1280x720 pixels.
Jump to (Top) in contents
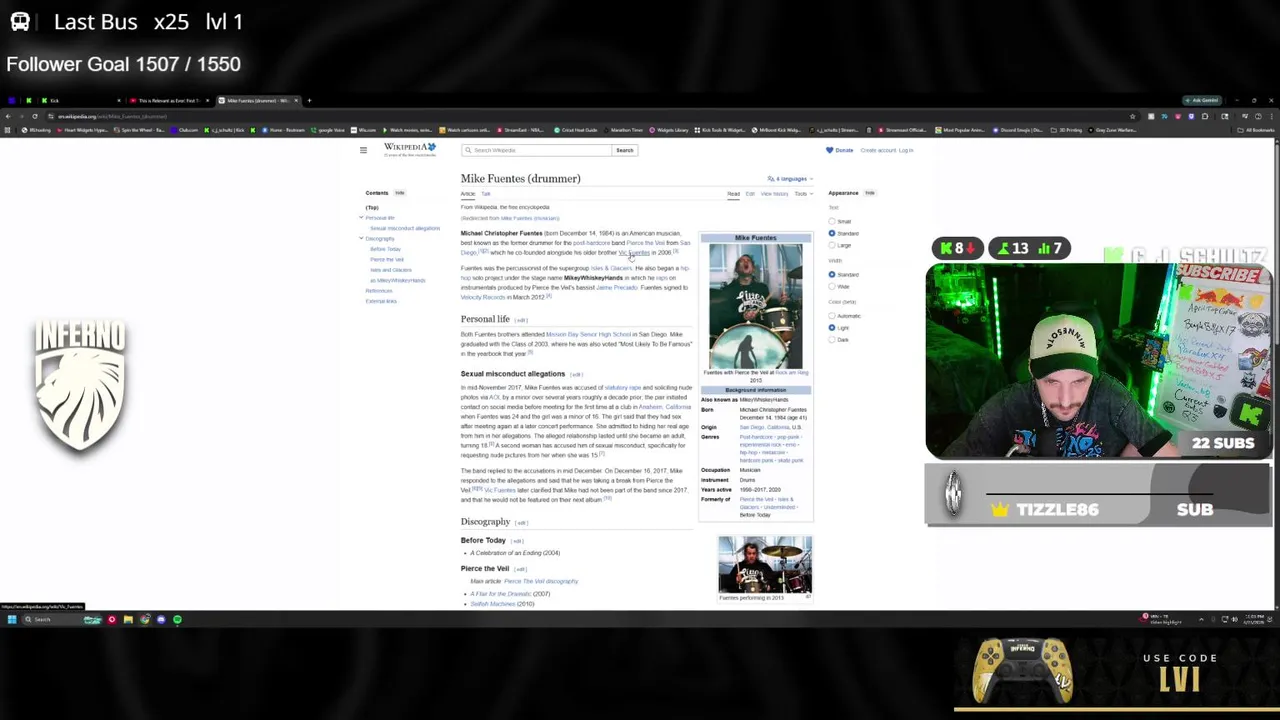(372, 208)
